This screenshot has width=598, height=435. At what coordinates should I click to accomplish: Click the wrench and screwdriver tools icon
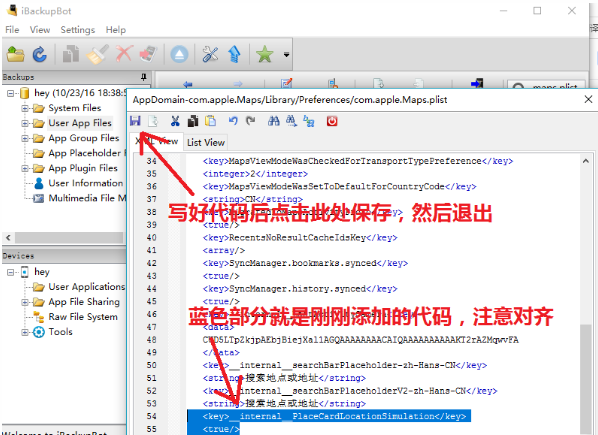210,54
